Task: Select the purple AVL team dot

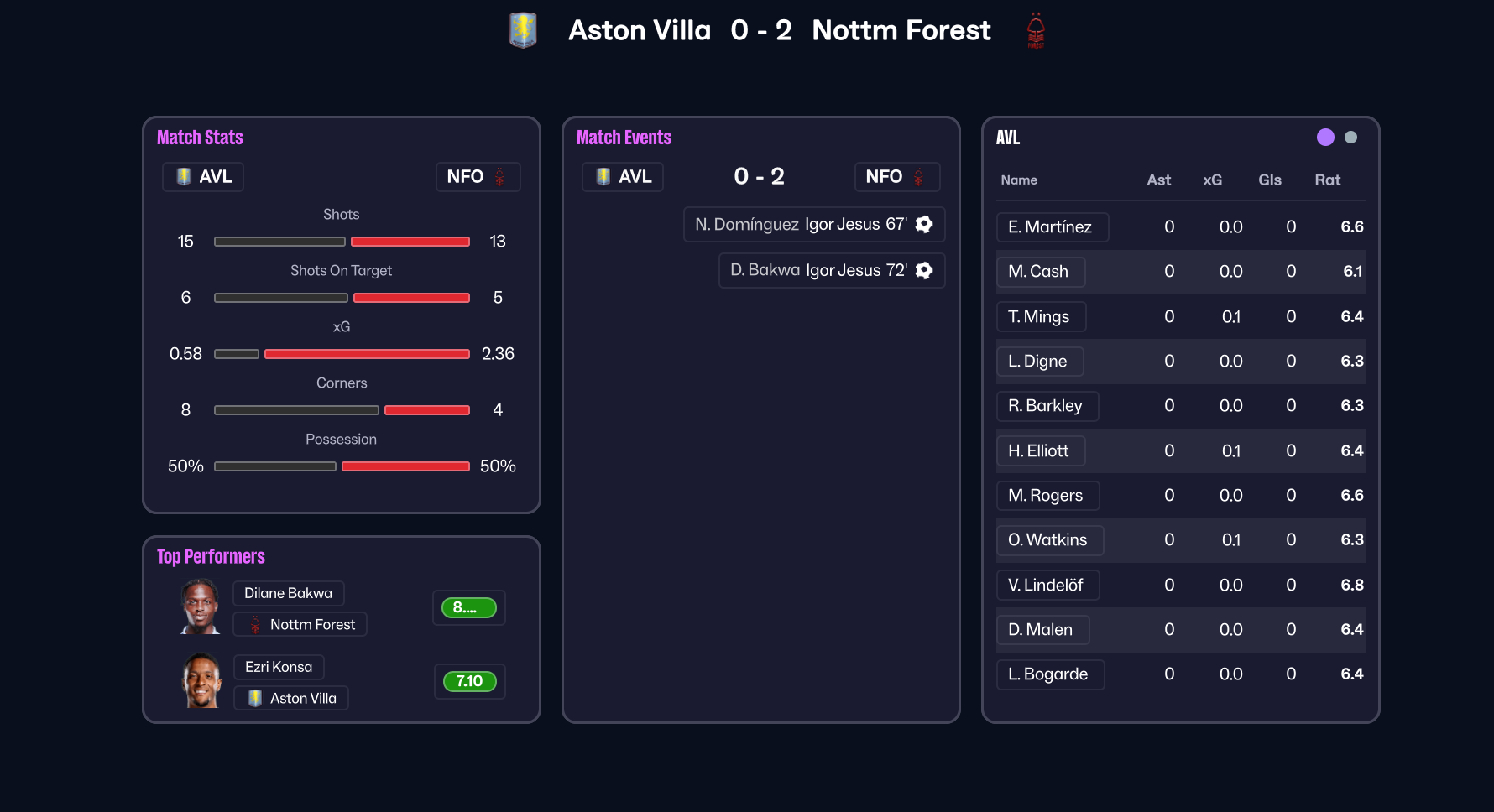Action: coord(1325,138)
